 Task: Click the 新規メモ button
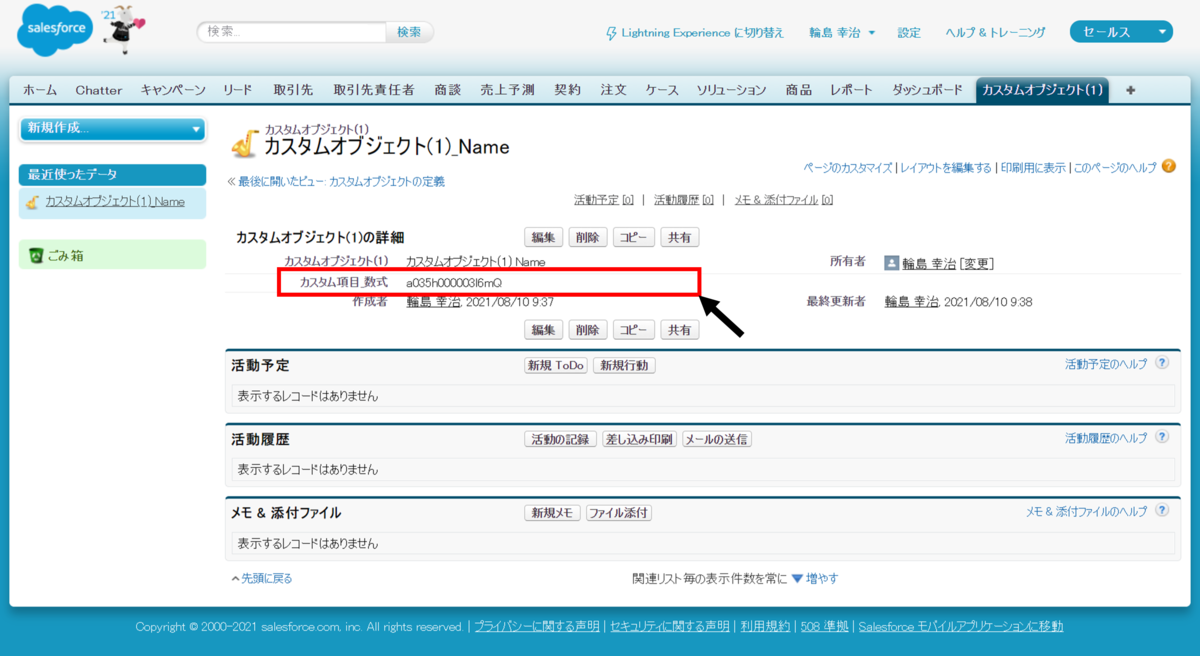click(x=552, y=513)
